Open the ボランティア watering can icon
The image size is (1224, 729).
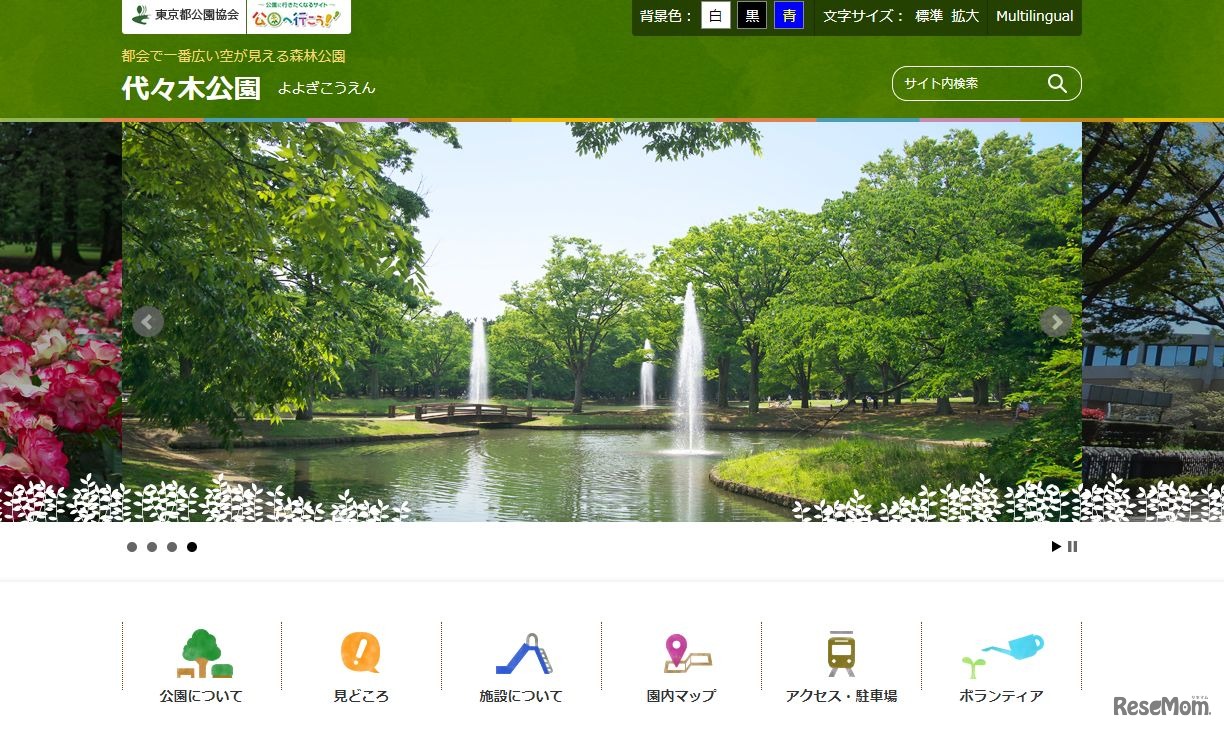click(x=1001, y=654)
